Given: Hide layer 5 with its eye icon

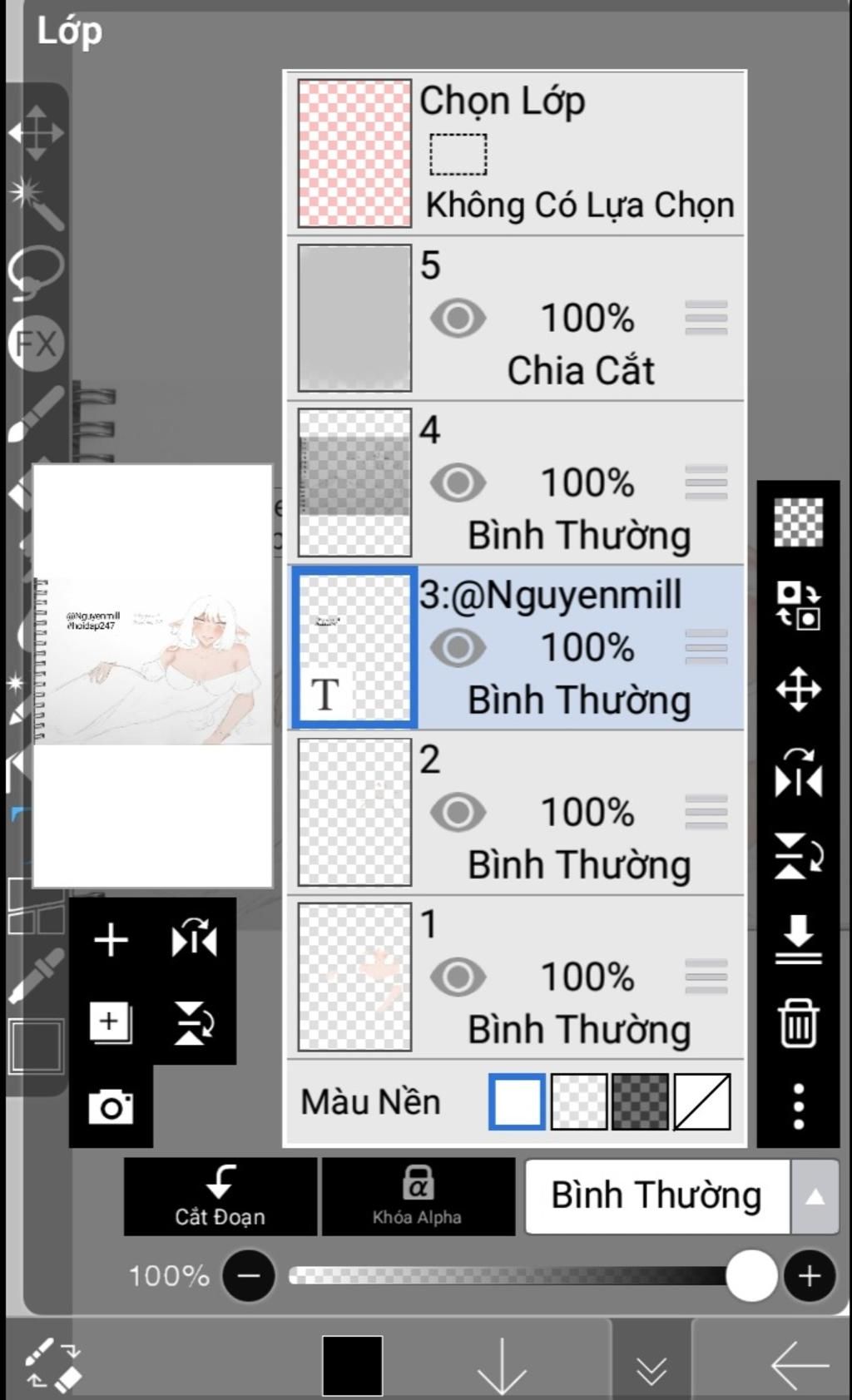Looking at the screenshot, I should click(x=458, y=319).
